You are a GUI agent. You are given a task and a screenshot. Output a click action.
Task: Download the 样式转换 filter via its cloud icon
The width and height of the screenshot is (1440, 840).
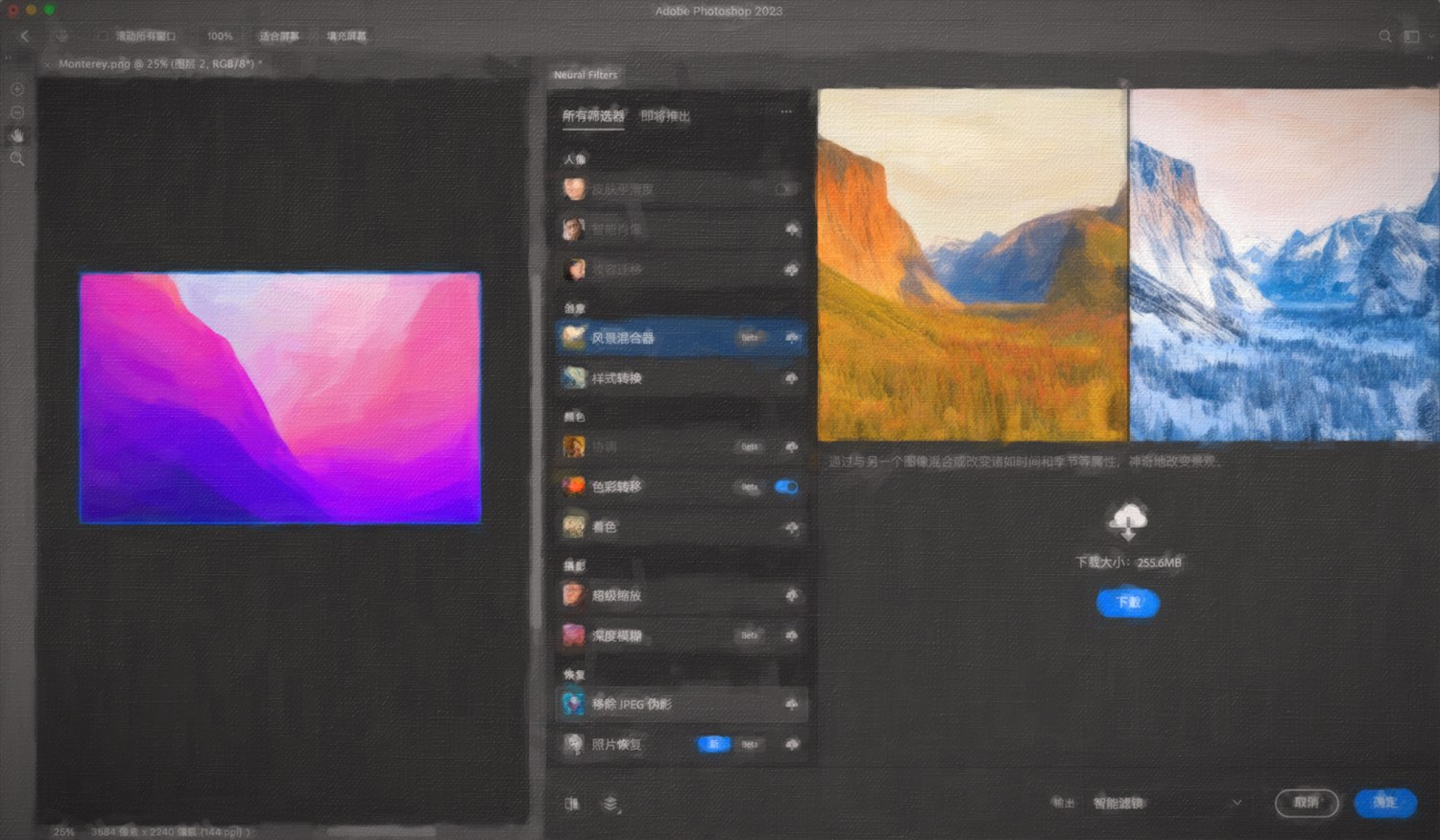[x=790, y=378]
